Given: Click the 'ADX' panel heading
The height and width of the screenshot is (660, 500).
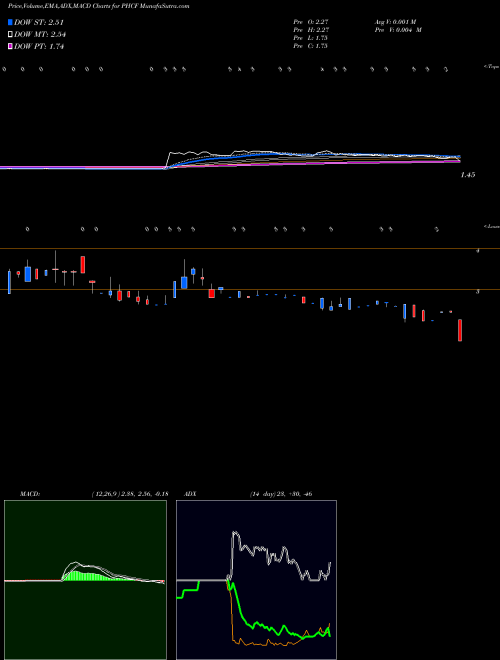Looking at the screenshot, I should (x=190, y=494).
